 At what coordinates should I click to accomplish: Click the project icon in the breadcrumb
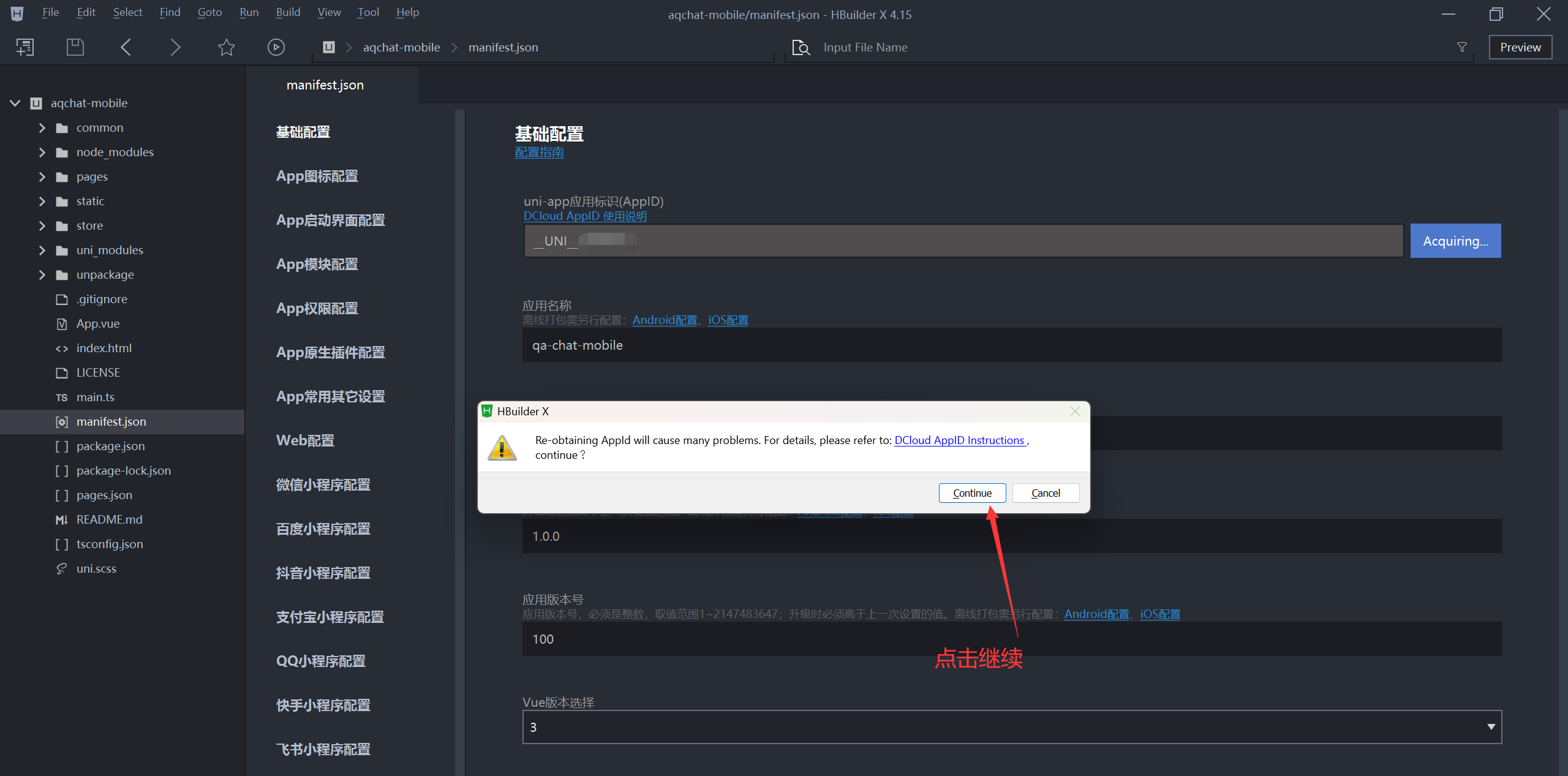[329, 47]
